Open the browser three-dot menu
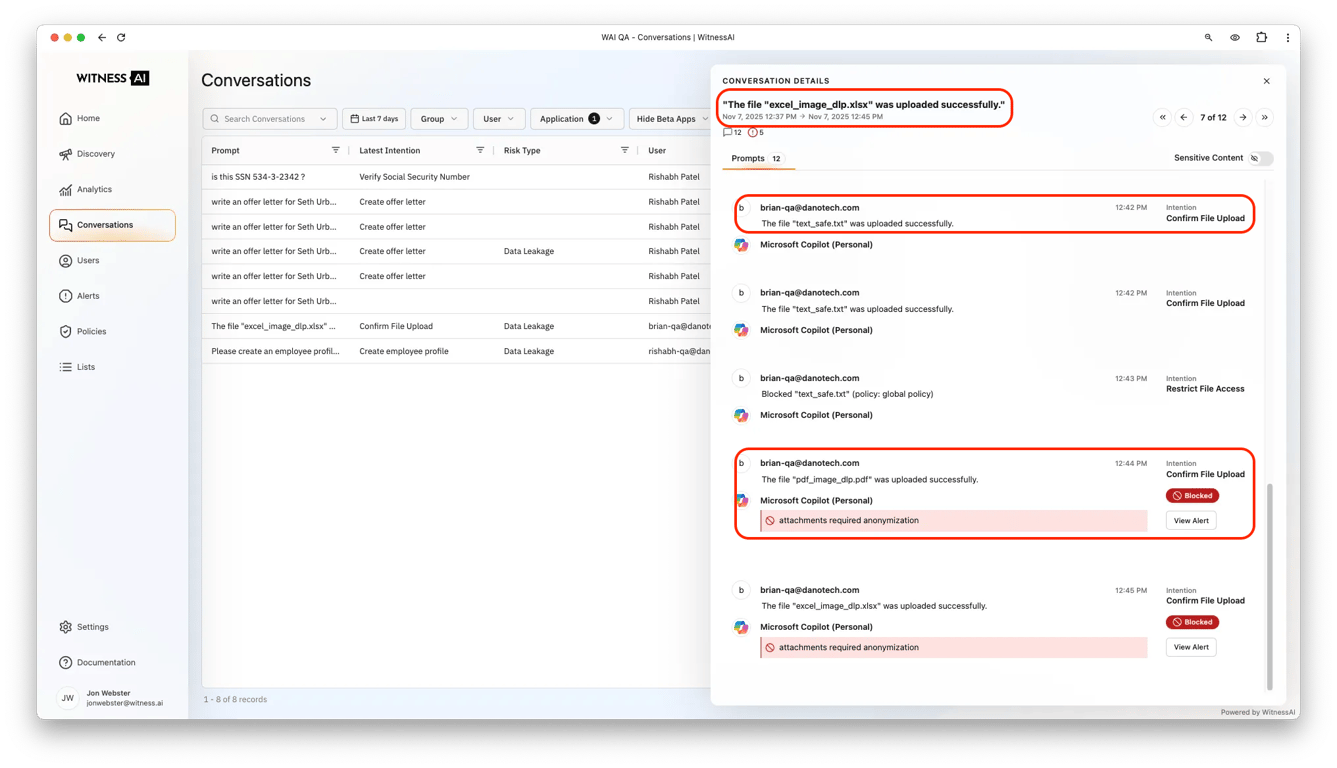This screenshot has height=768, width=1337. click(1288, 38)
